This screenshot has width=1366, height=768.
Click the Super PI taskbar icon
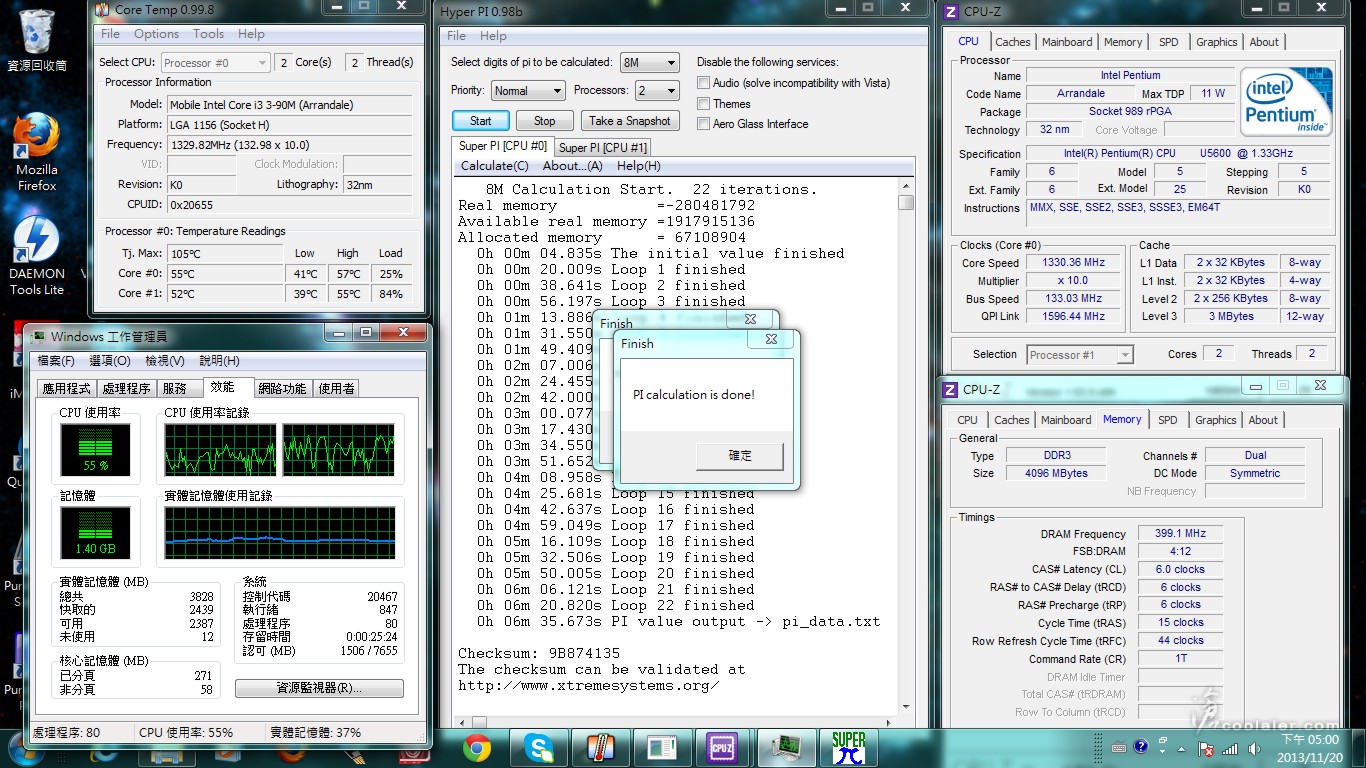(848, 748)
